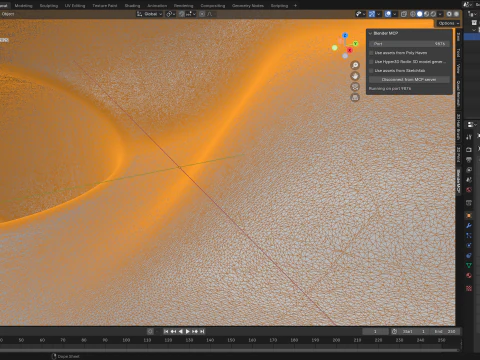
Task: Go to the Animation workspace tab
Action: pyautogui.click(x=157, y=6)
